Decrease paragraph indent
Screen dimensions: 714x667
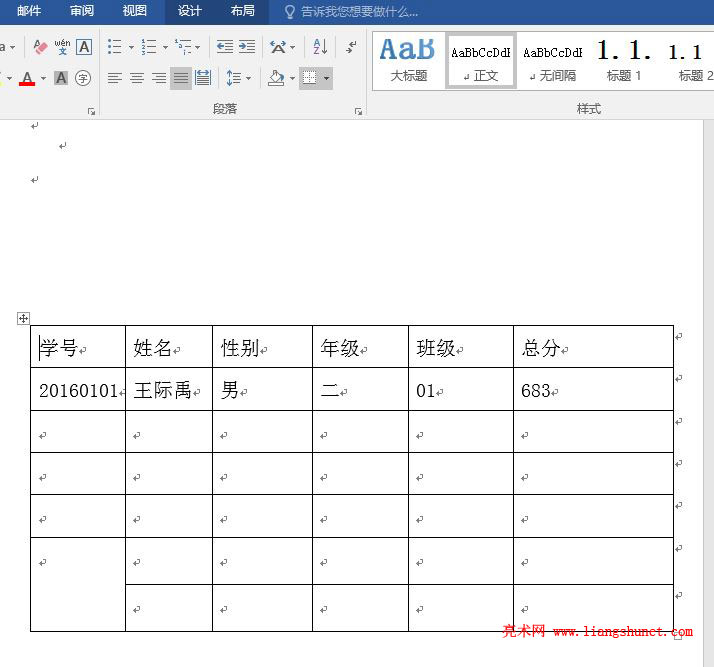coord(225,46)
